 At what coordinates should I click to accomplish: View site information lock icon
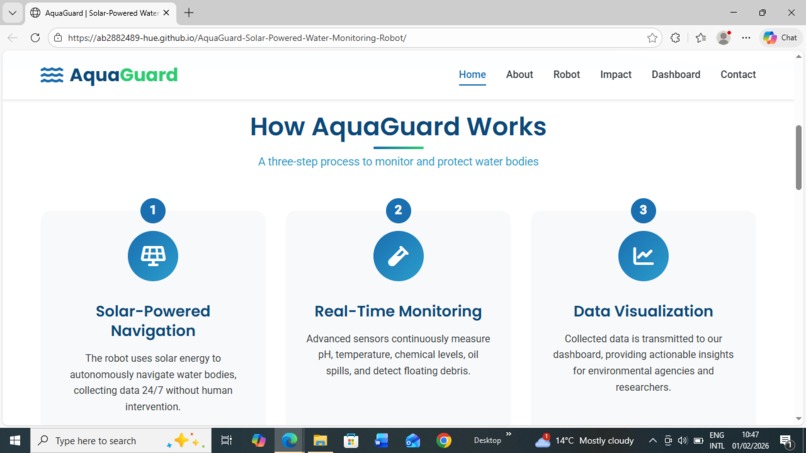tap(58, 38)
